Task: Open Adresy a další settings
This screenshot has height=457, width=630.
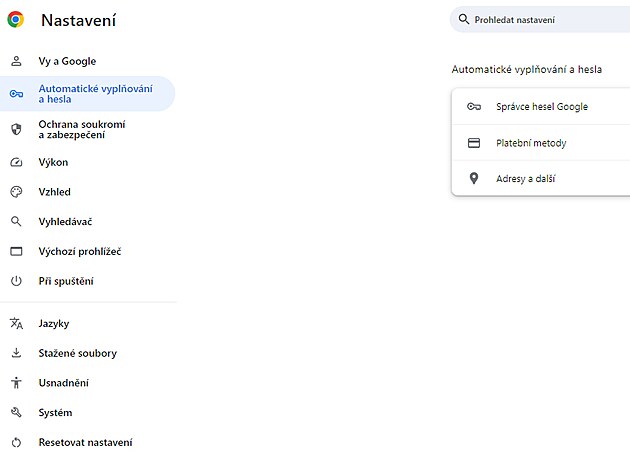Action: pyautogui.click(x=526, y=179)
